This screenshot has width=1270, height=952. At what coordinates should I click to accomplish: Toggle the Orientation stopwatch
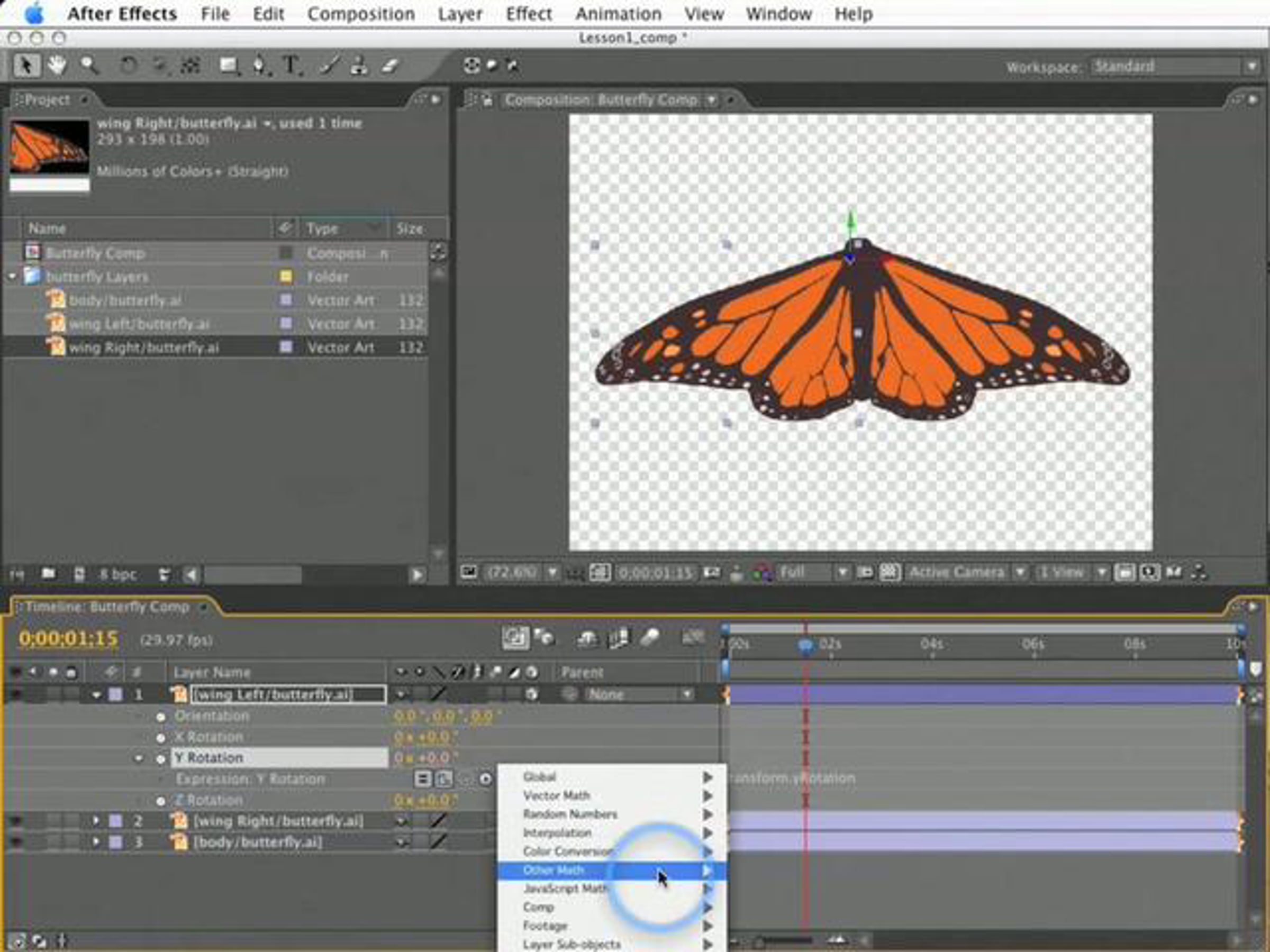161,717
